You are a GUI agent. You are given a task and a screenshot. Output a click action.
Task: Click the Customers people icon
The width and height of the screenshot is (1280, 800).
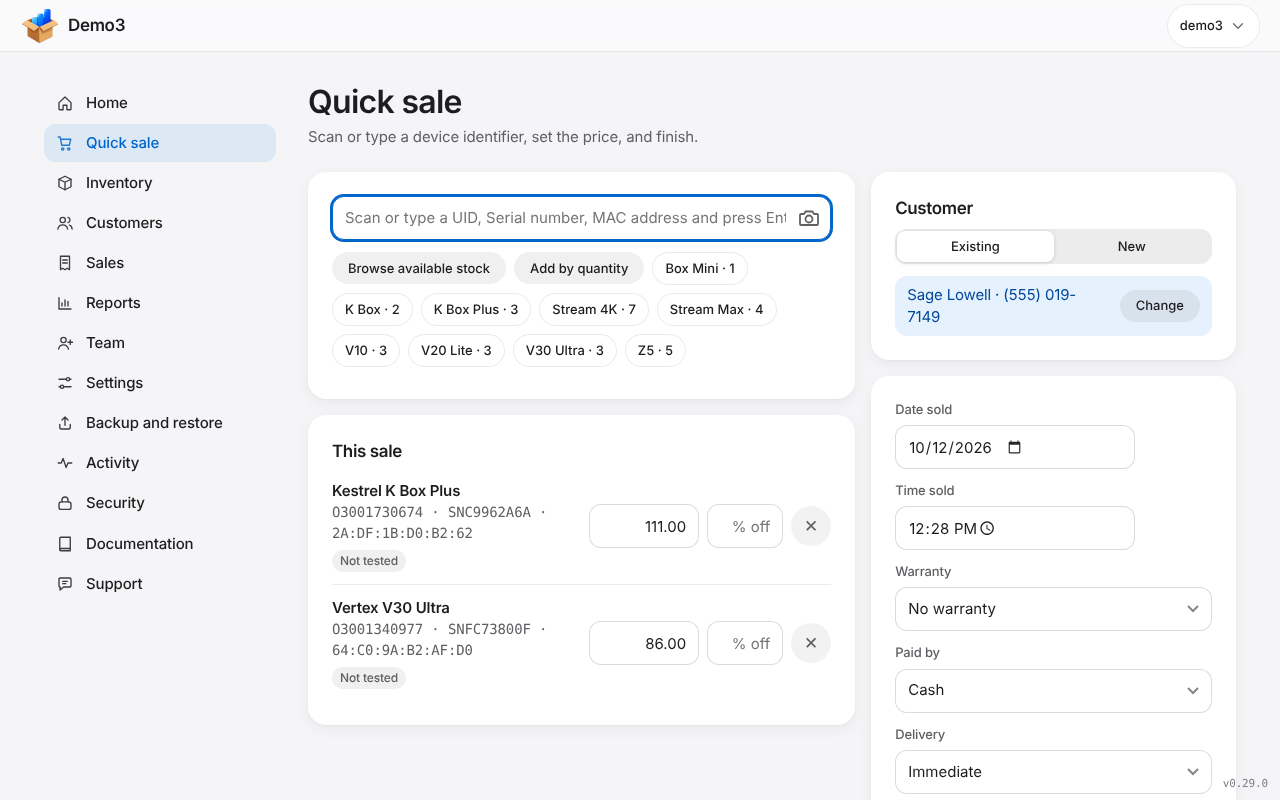(x=65, y=223)
